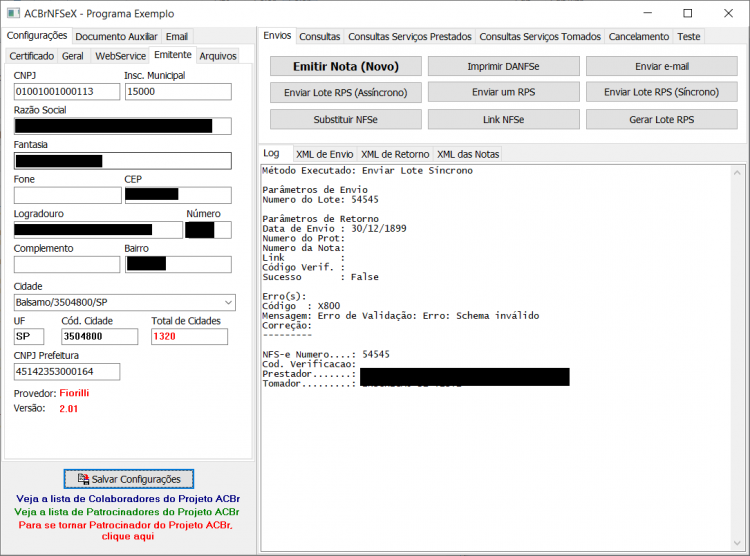Click Enviar Lote RPS (Síncrono) button

(x=662, y=92)
